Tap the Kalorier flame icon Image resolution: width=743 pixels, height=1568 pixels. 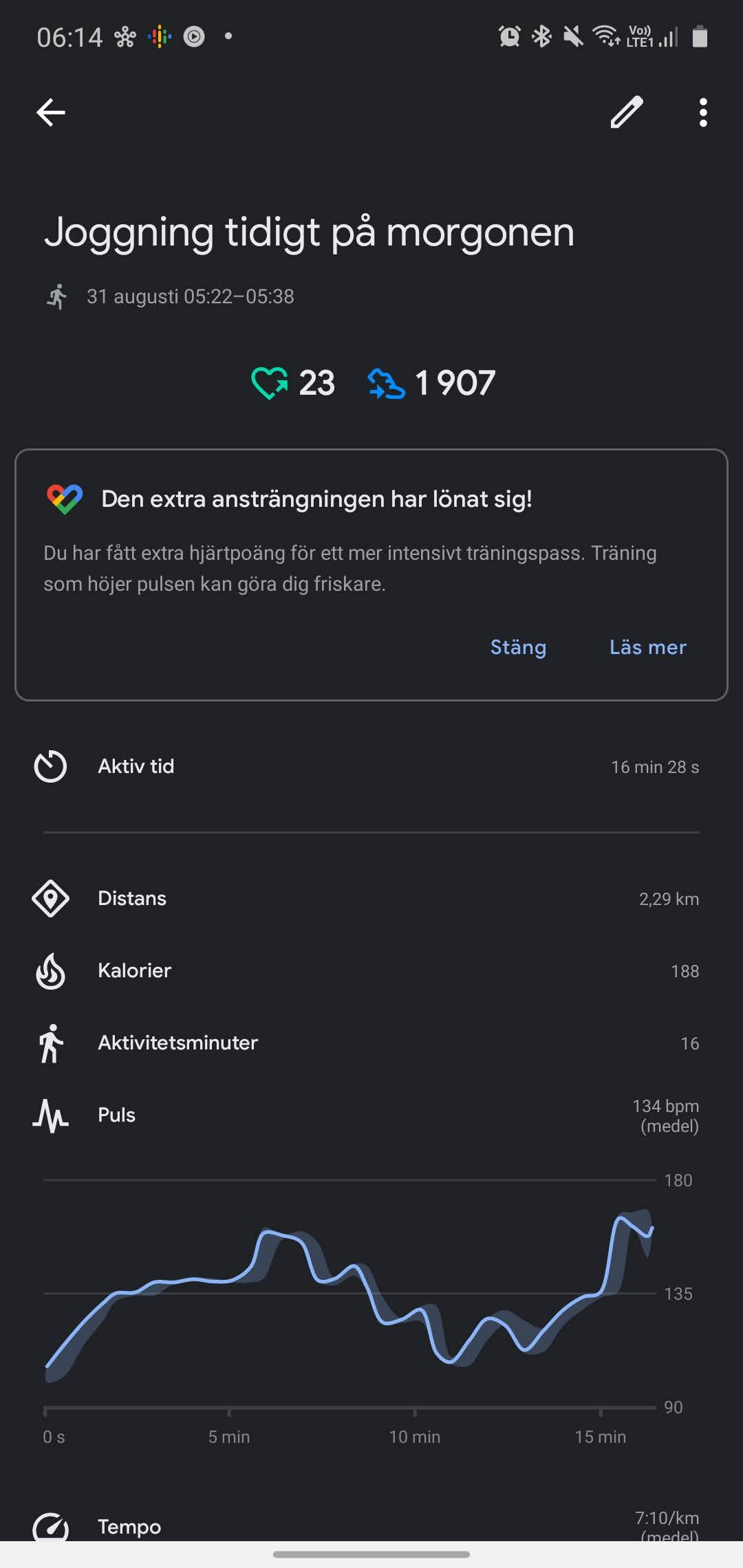[x=50, y=971]
